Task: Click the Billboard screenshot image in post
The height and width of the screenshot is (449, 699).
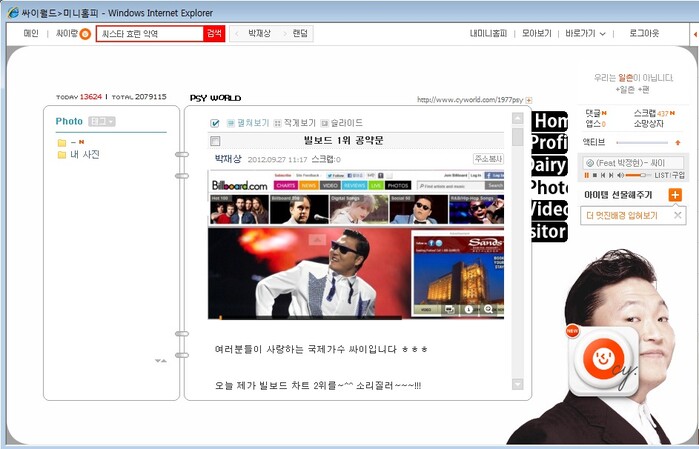Action: click(x=356, y=245)
